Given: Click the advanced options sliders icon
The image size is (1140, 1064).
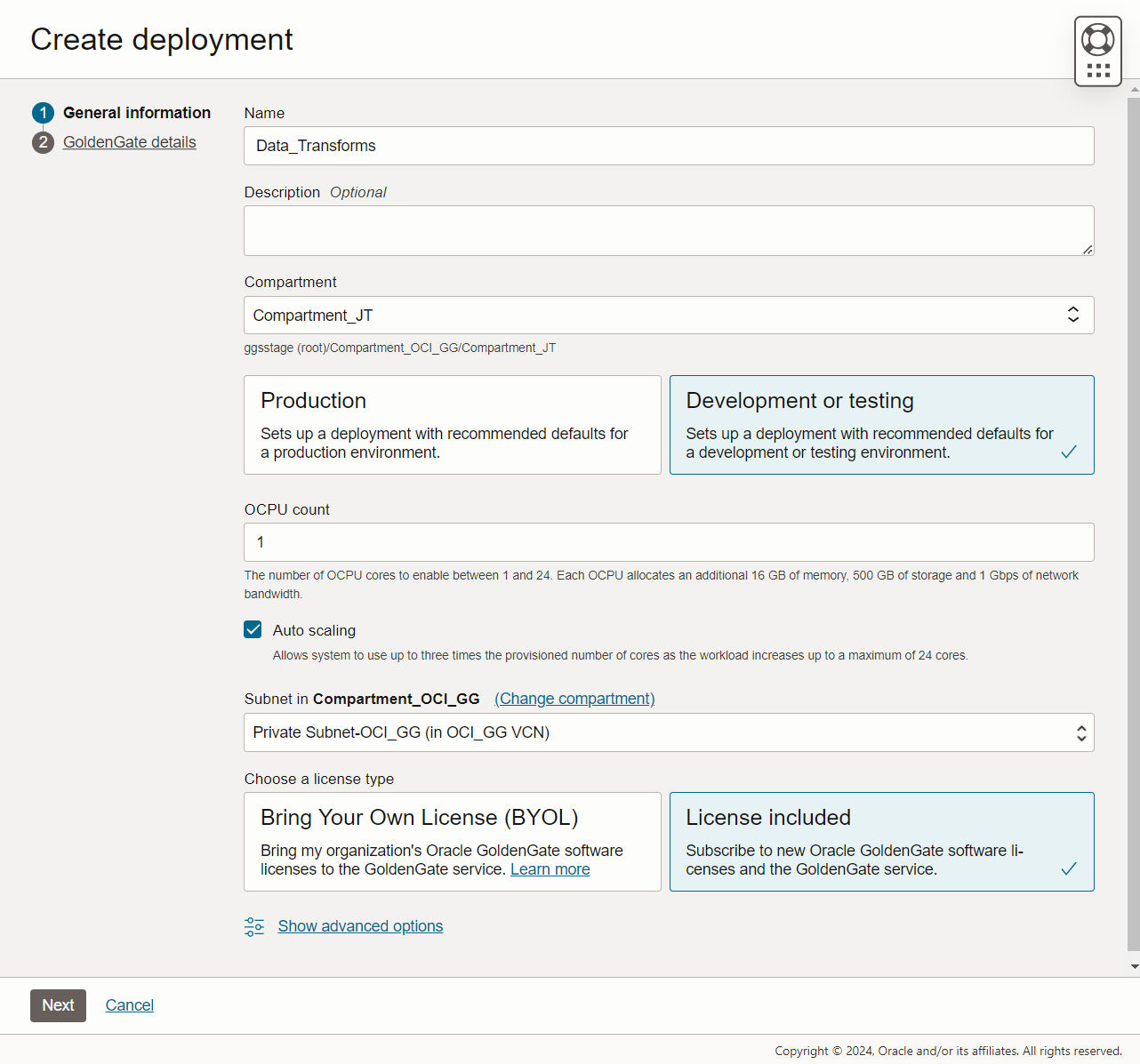Looking at the screenshot, I should [x=254, y=926].
